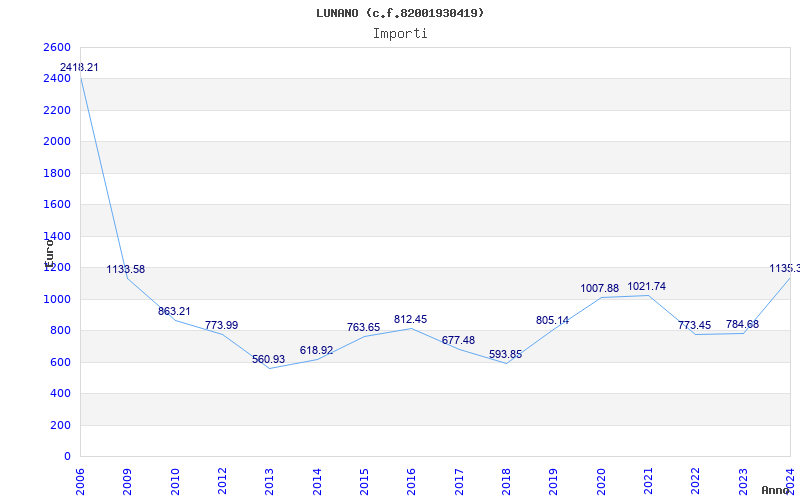Click the y-axis value 2400
Screen dimensions: 800x500
(x=57, y=79)
